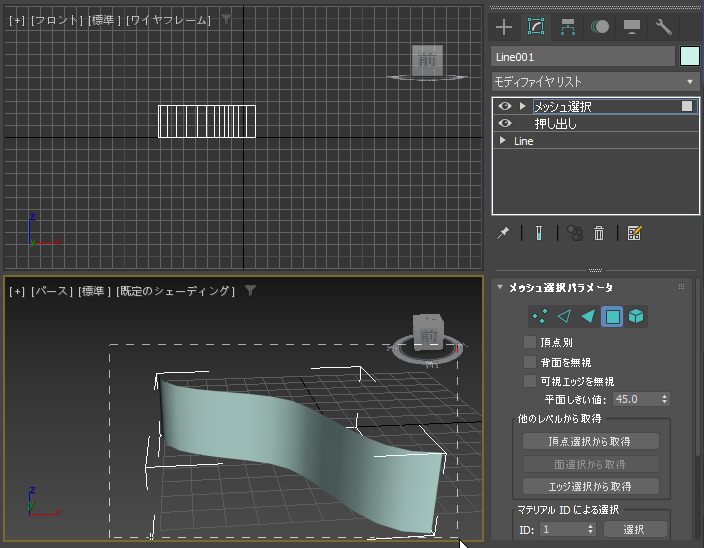Toggle the Pin Stack icon

503,233
